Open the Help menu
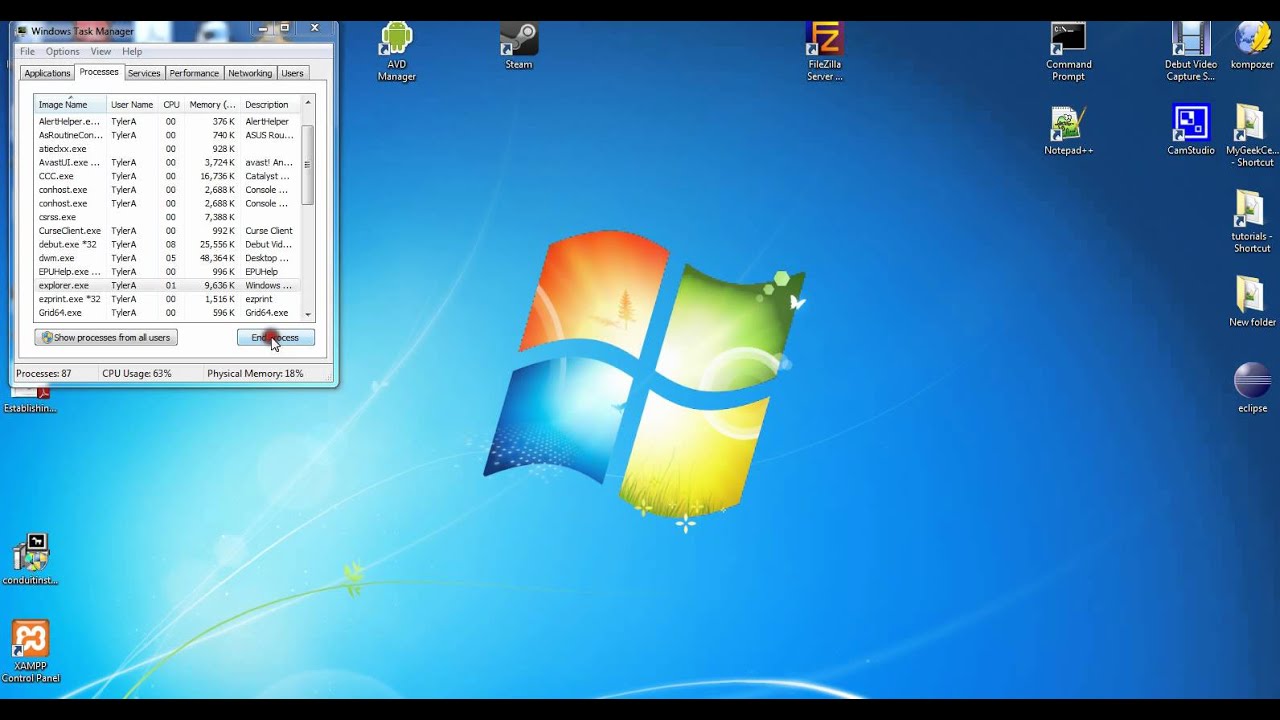Viewport: 1280px width, 720px height. (132, 51)
